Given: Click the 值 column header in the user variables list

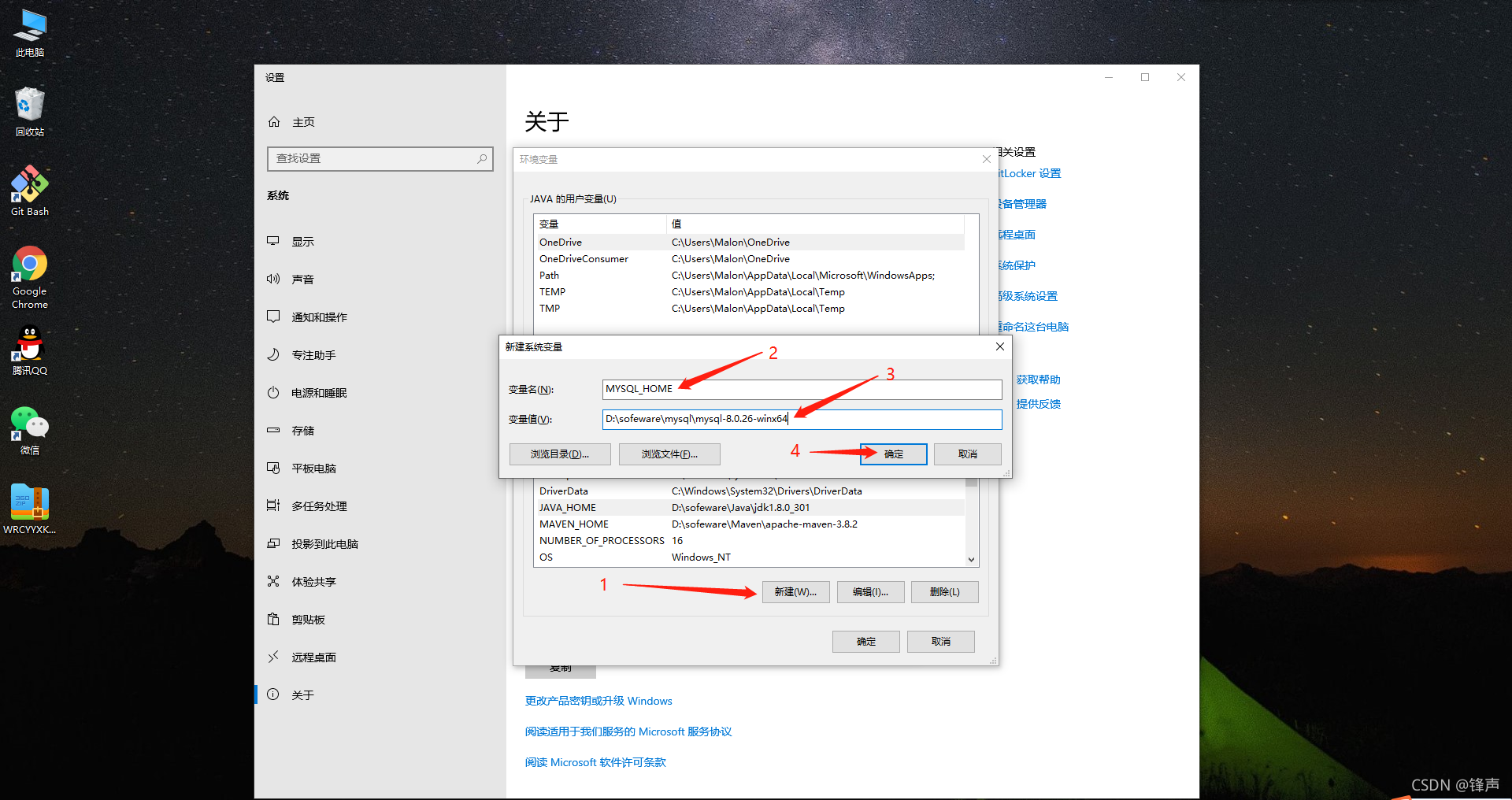Looking at the screenshot, I should click(816, 224).
